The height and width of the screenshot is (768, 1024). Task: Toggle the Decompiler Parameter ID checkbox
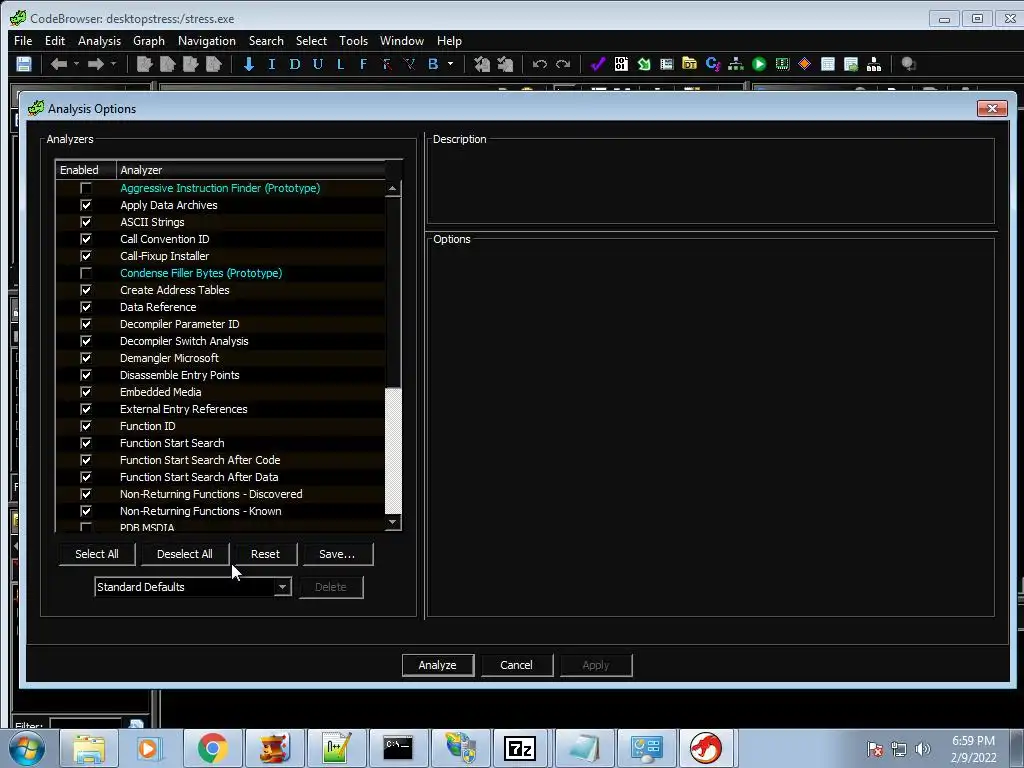click(86, 324)
